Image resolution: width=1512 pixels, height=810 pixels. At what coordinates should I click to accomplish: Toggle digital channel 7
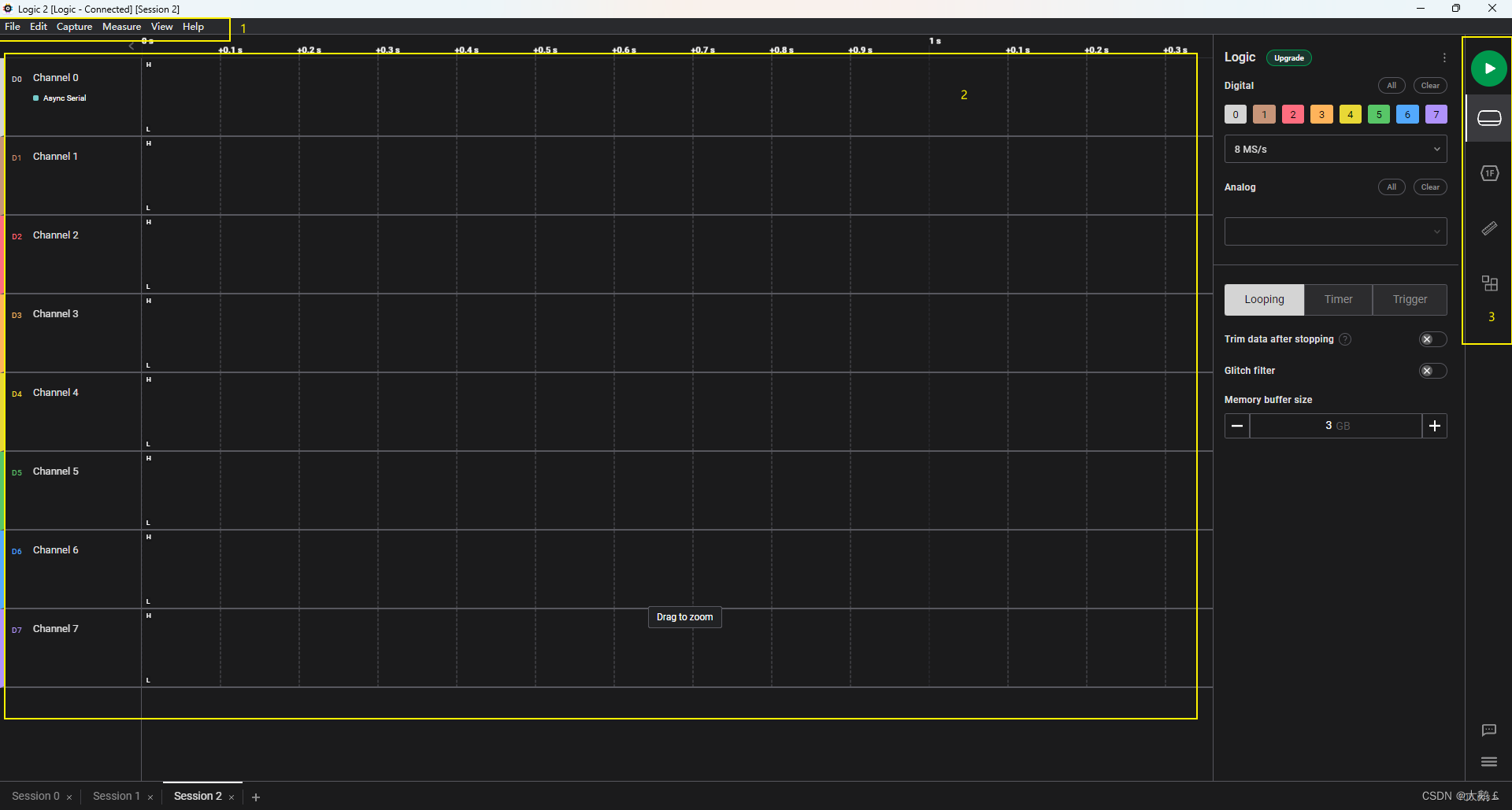click(x=1436, y=114)
